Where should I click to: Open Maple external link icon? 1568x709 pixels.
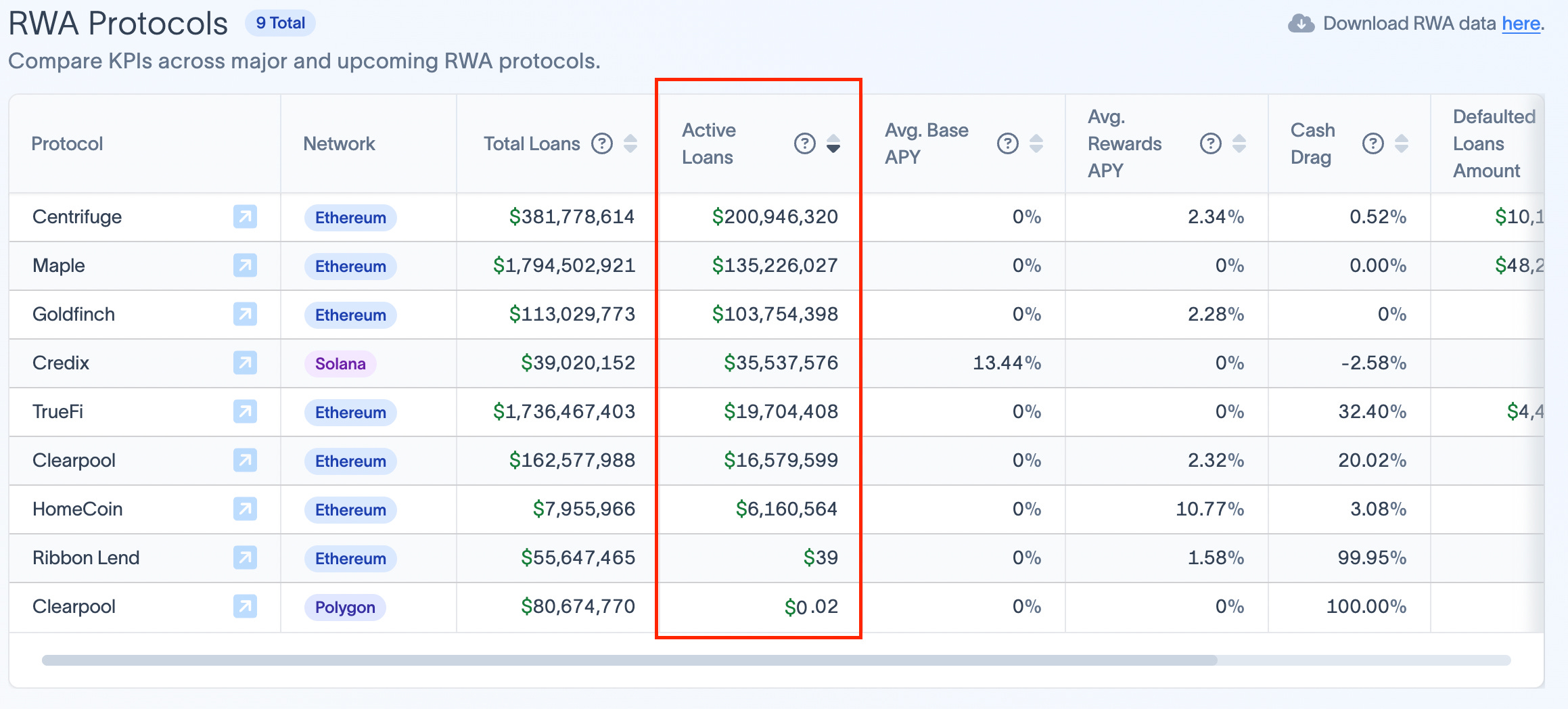(245, 265)
